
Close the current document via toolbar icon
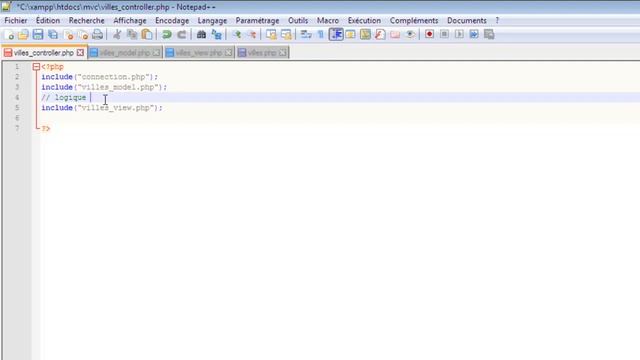point(69,35)
